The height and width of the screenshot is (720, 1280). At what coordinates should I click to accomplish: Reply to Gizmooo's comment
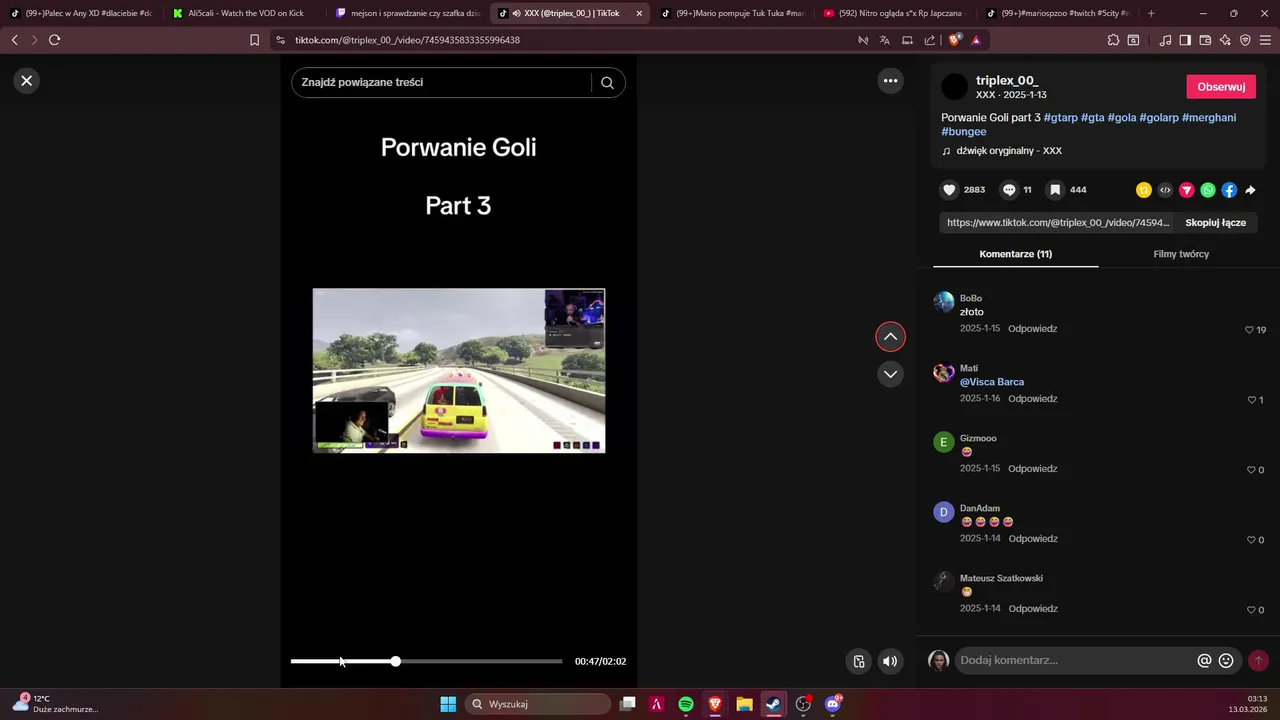pyautogui.click(x=1032, y=469)
